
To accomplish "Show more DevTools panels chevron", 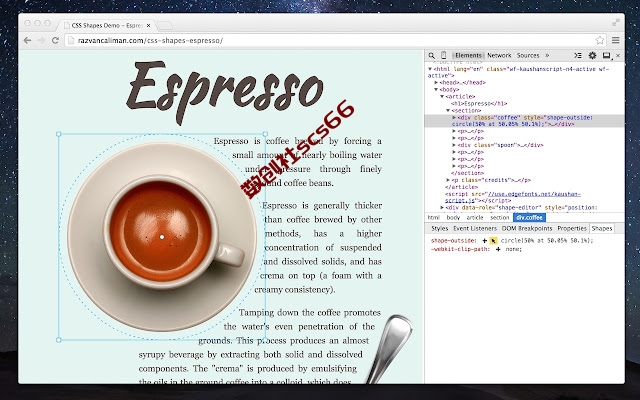I will coord(547,56).
